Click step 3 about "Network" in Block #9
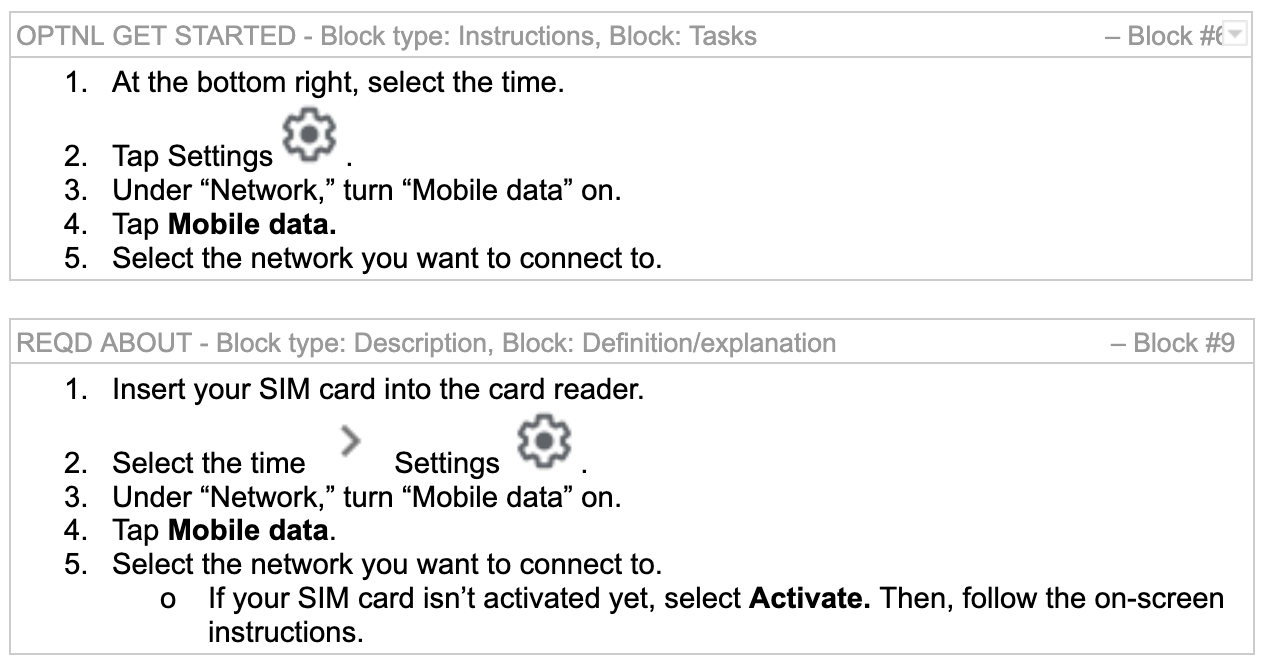 pos(366,497)
